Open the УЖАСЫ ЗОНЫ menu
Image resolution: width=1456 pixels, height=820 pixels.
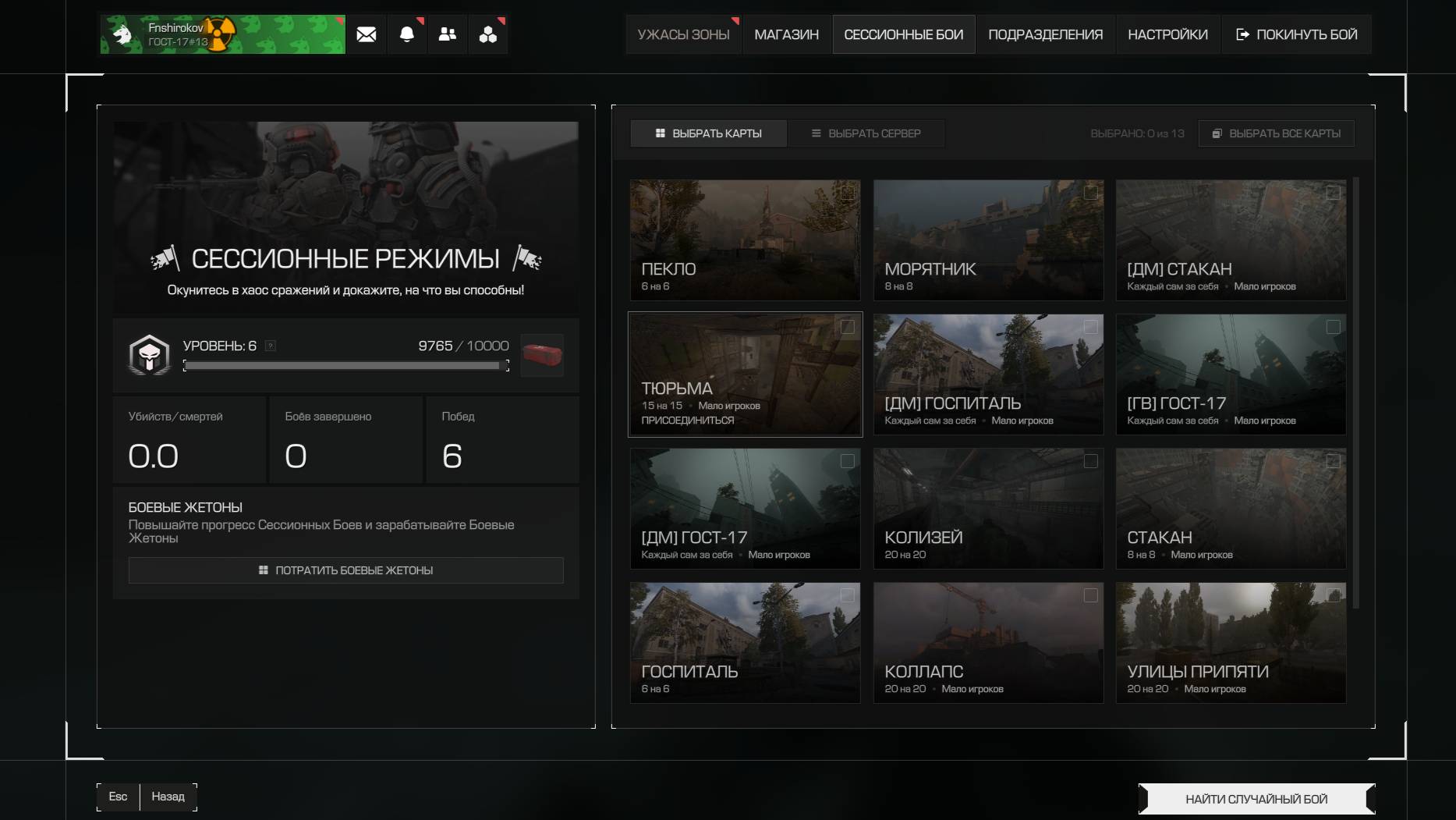pyautogui.click(x=683, y=34)
